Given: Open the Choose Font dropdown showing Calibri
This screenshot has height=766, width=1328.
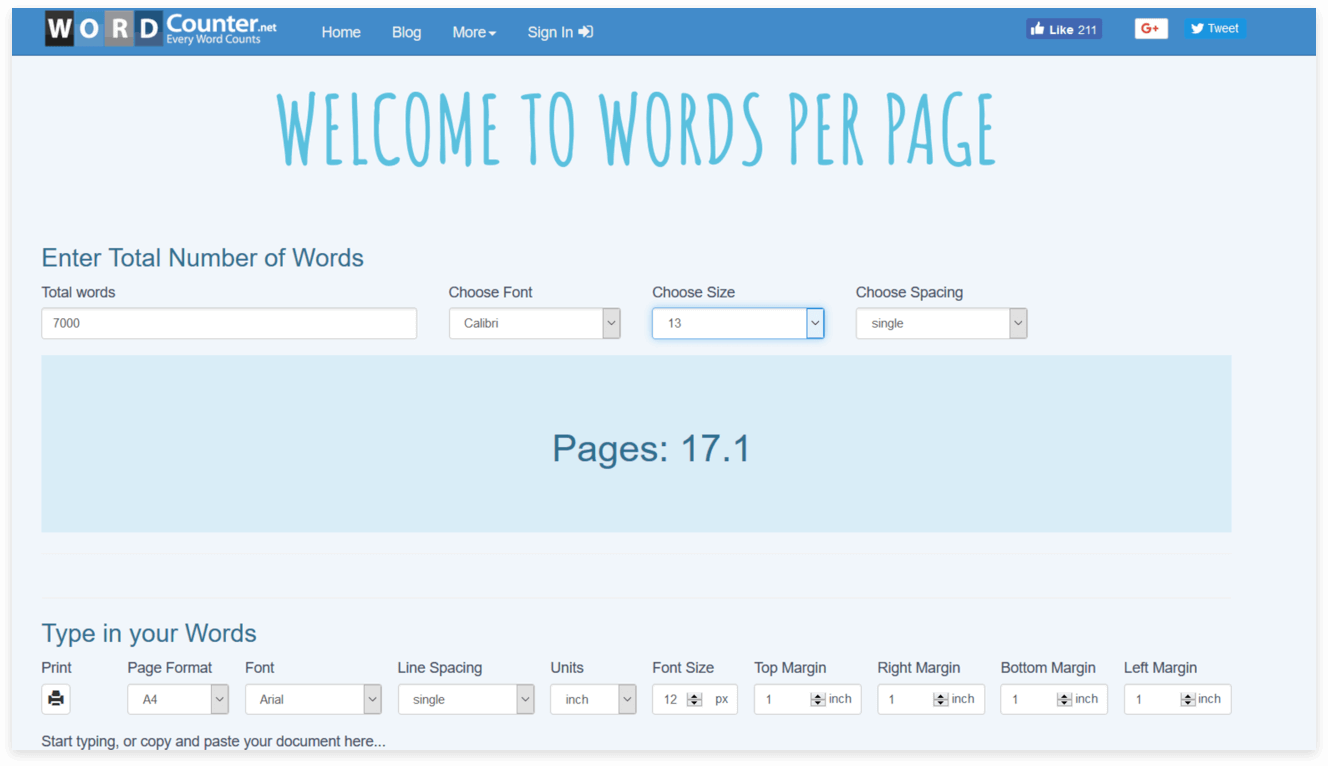Looking at the screenshot, I should (x=534, y=323).
